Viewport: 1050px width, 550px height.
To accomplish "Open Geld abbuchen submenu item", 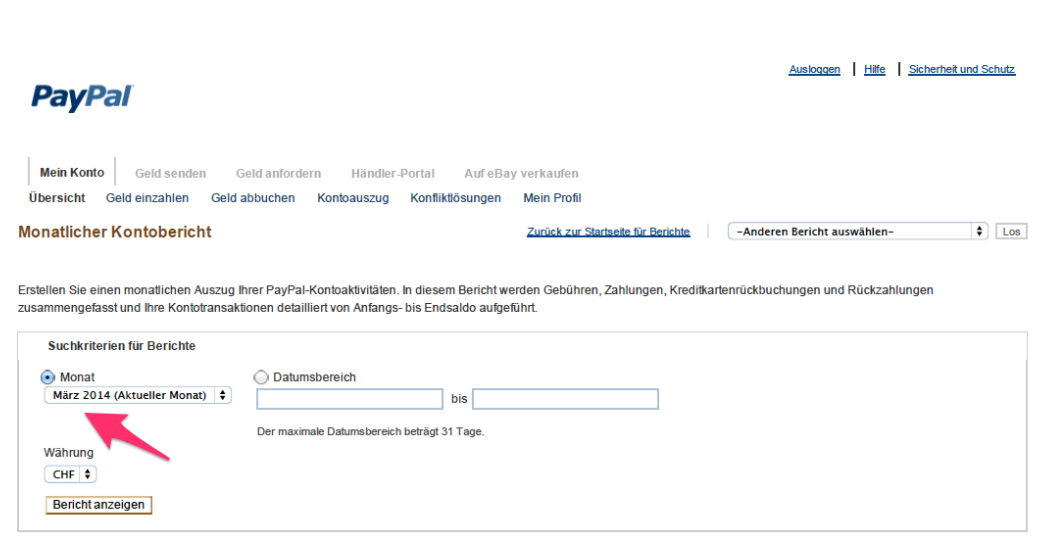I will [x=253, y=198].
